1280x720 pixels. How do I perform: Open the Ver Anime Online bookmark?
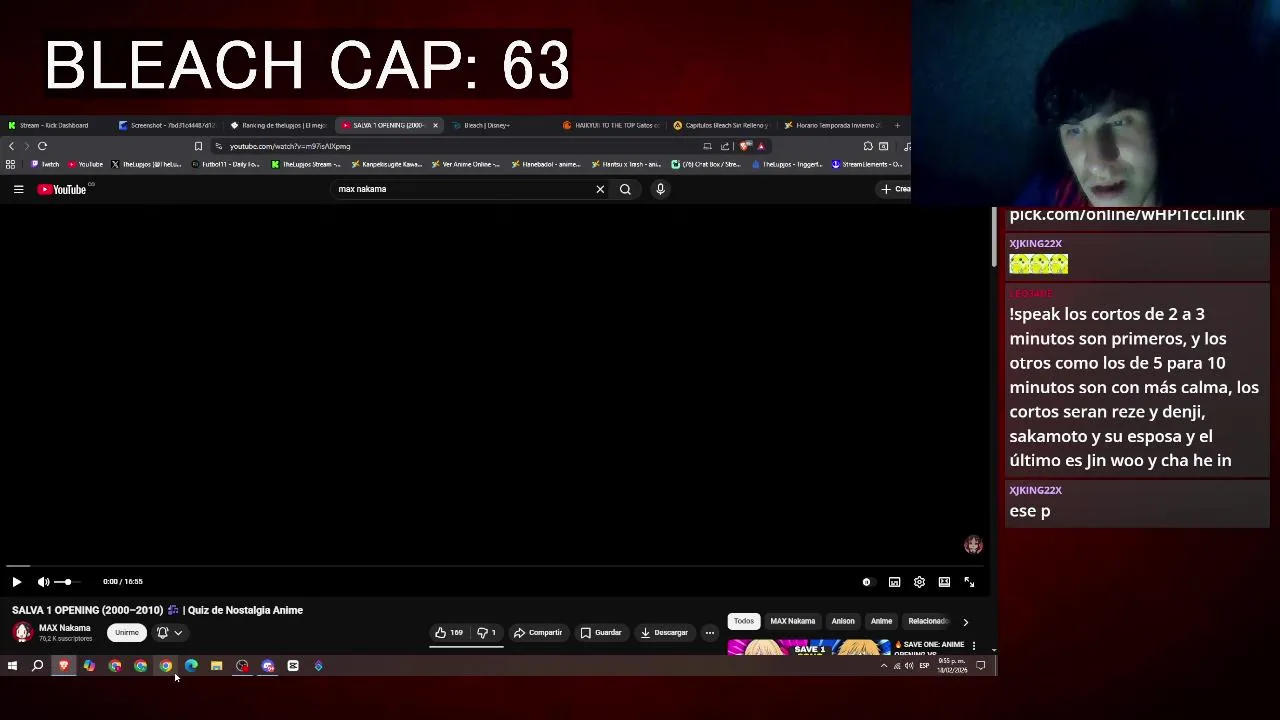point(465,164)
